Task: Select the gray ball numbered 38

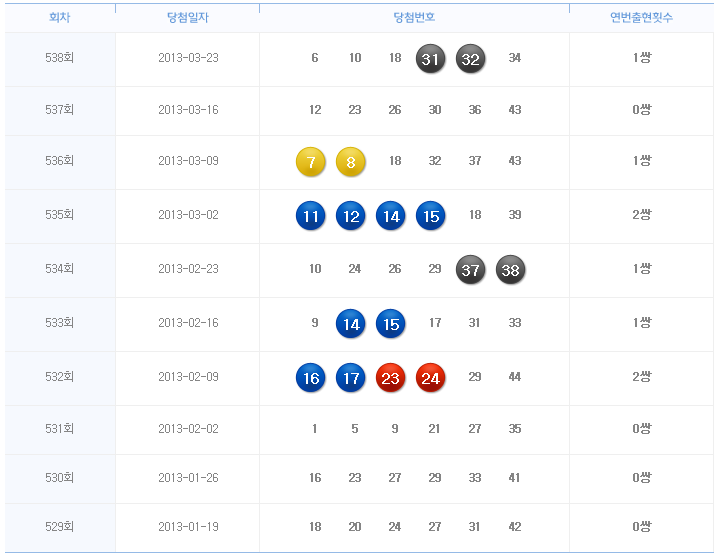Action: [510, 269]
